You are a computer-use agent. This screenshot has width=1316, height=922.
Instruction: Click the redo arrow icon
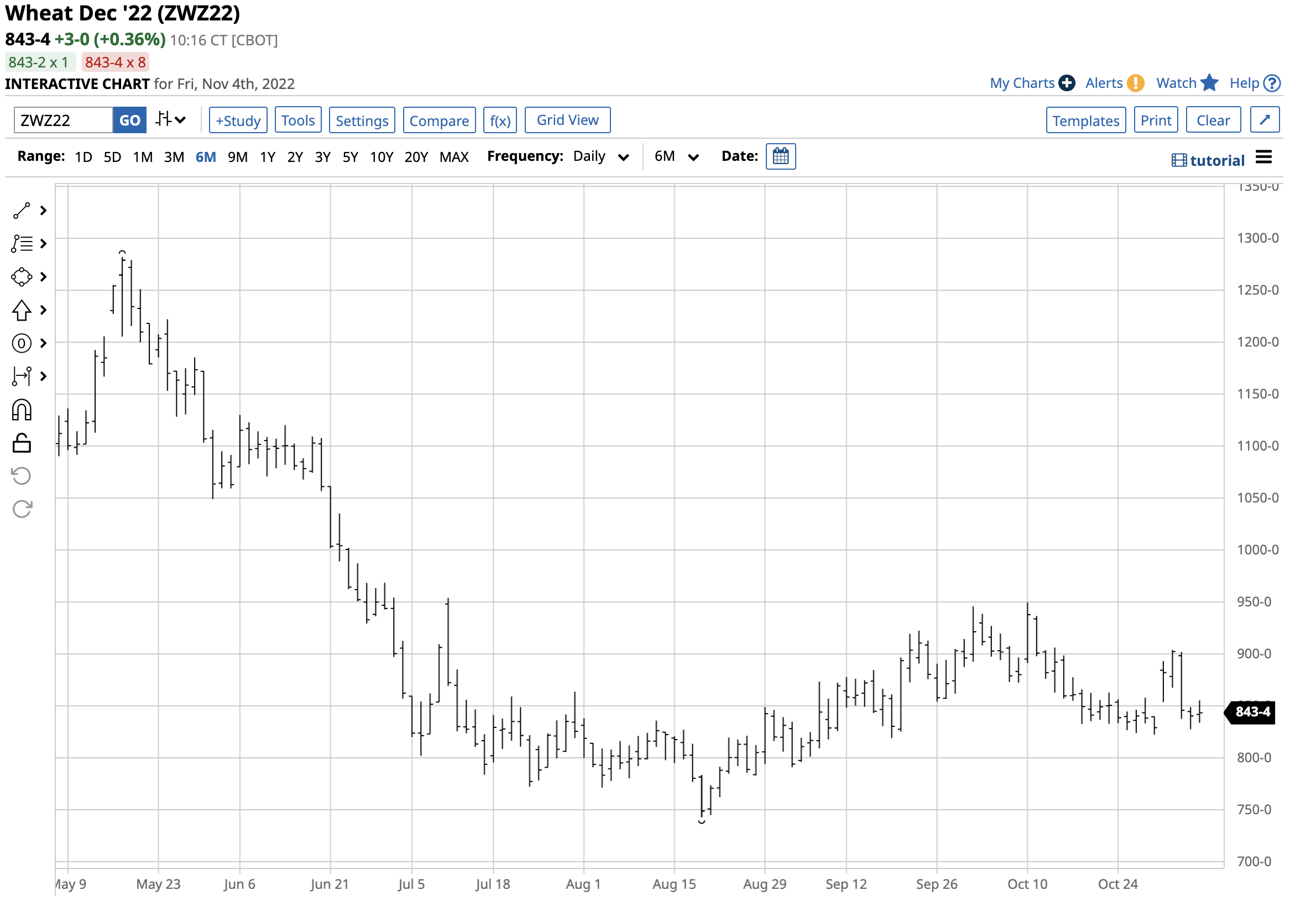(x=22, y=509)
